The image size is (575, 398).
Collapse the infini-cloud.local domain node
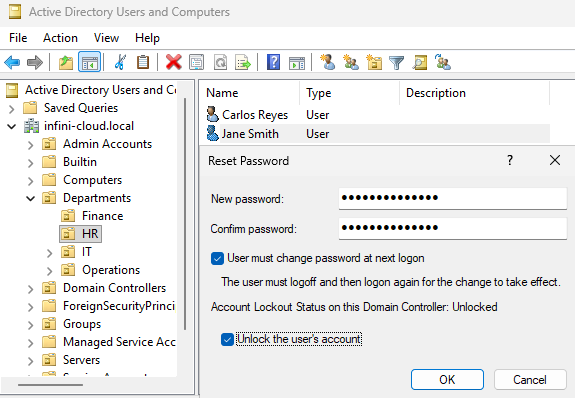pos(12,127)
